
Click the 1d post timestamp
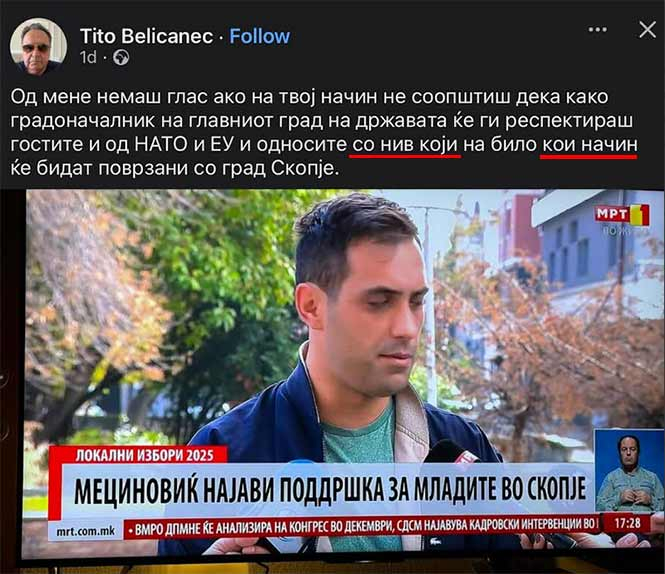coord(88,57)
